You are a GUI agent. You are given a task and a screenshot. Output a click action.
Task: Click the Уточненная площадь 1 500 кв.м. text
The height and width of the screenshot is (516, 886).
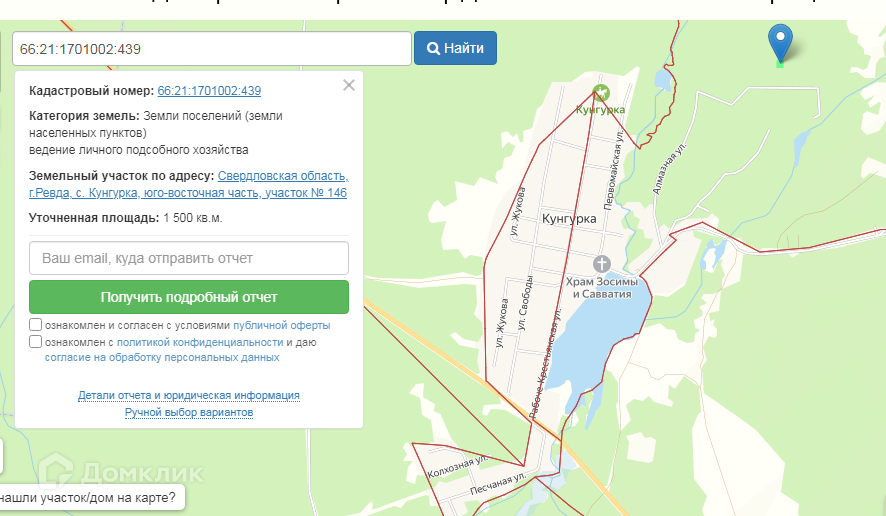coord(125,218)
